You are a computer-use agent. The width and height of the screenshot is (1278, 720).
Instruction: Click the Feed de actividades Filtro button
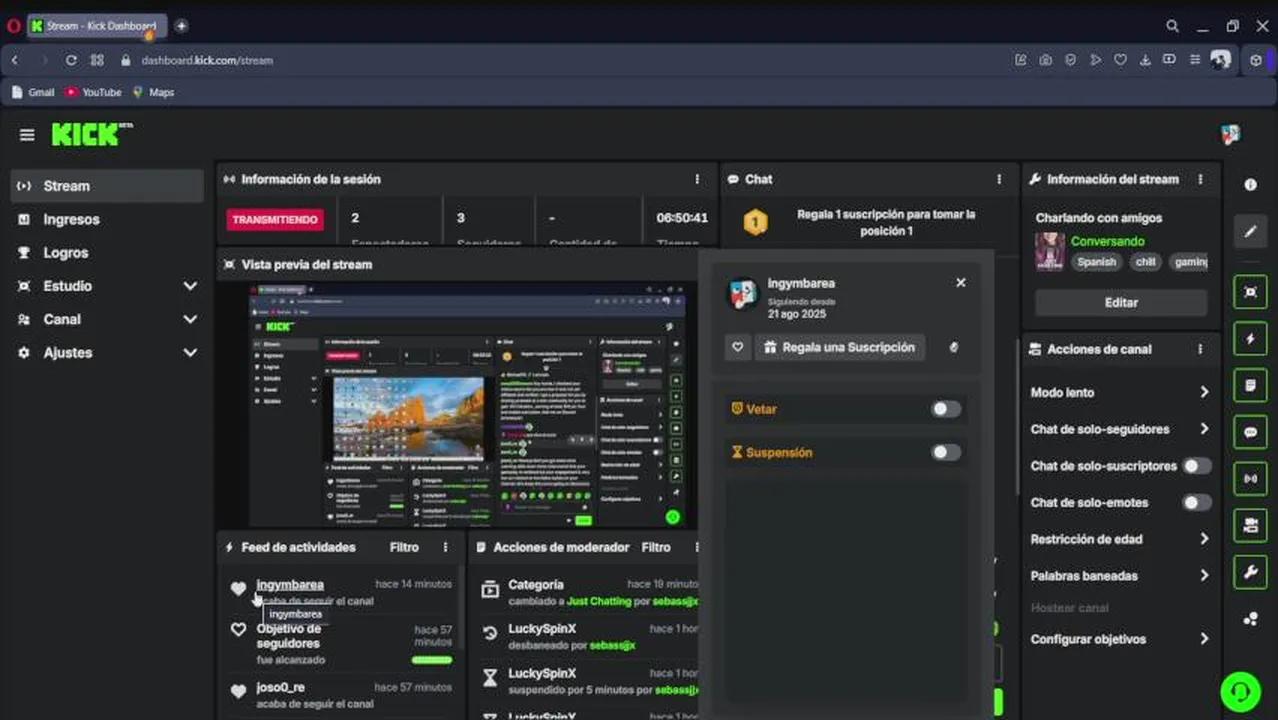tap(404, 547)
